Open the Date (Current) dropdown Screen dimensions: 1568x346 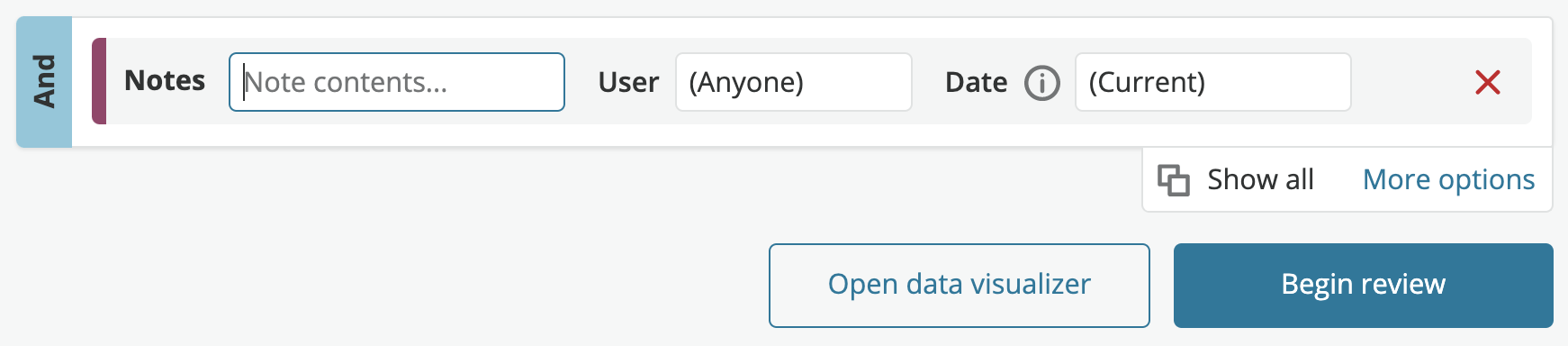tap(1212, 82)
